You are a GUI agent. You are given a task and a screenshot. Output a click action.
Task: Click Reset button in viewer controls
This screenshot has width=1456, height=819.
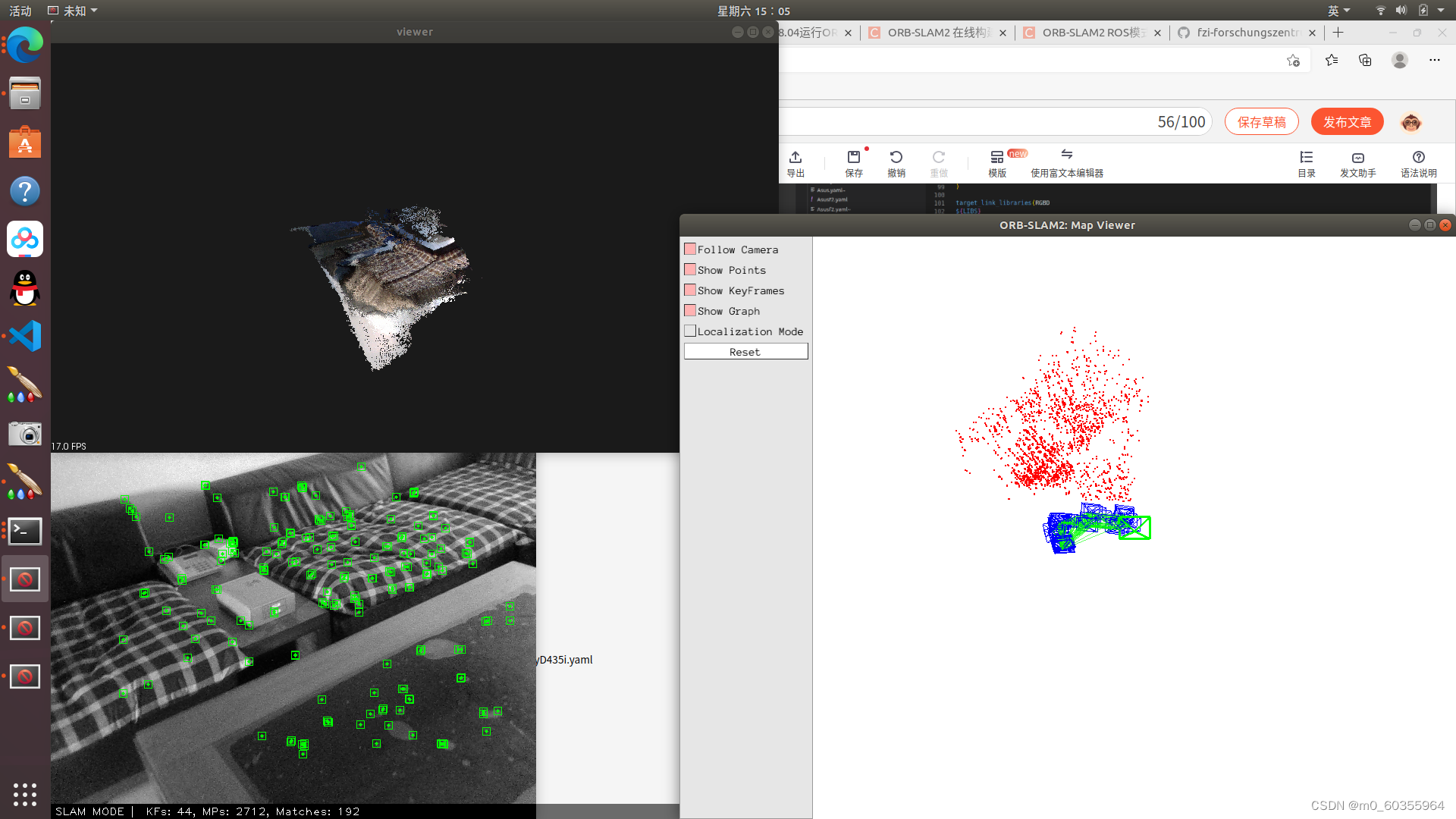745,352
